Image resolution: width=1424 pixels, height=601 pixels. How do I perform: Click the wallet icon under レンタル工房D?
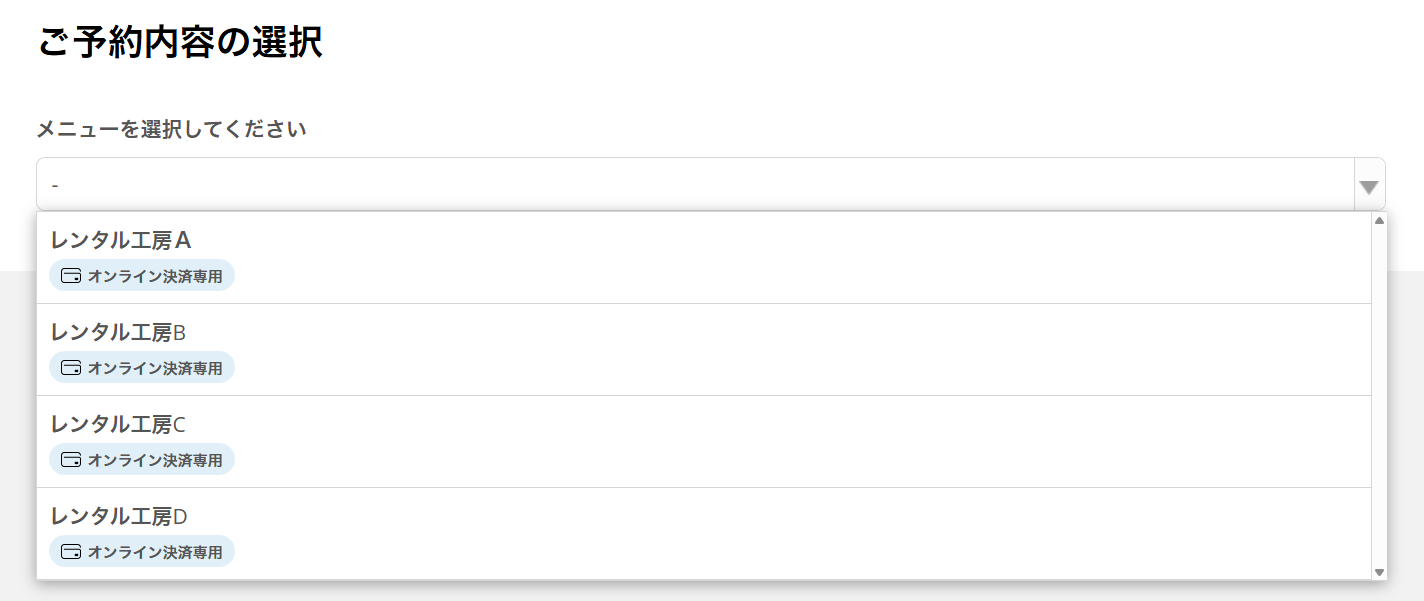pyautogui.click(x=71, y=552)
